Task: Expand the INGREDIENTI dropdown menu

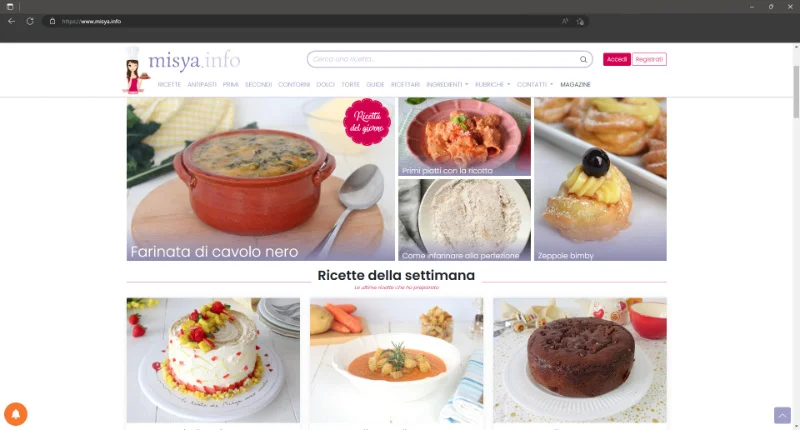Action: [x=447, y=85]
